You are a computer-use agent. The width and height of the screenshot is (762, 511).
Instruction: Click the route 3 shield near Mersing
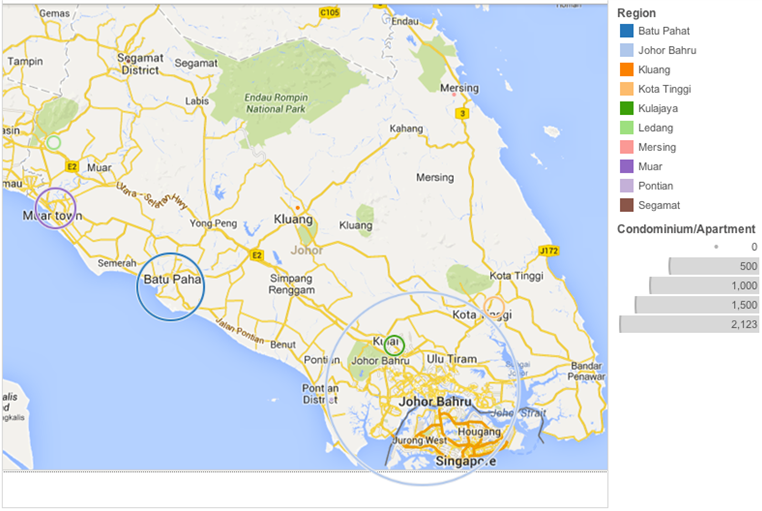(462, 114)
